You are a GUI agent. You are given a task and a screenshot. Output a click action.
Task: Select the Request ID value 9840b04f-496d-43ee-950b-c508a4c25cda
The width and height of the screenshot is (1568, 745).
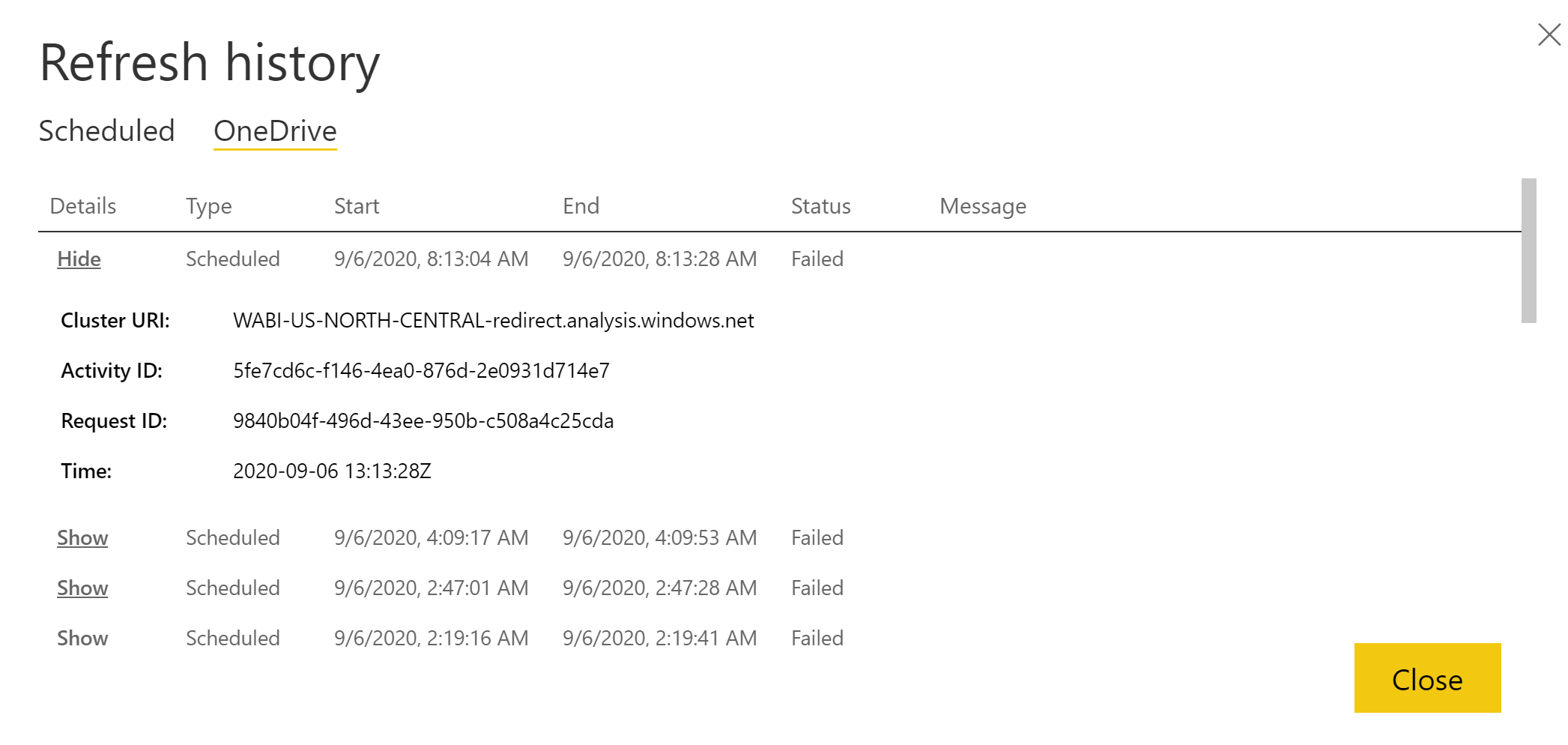coord(423,421)
